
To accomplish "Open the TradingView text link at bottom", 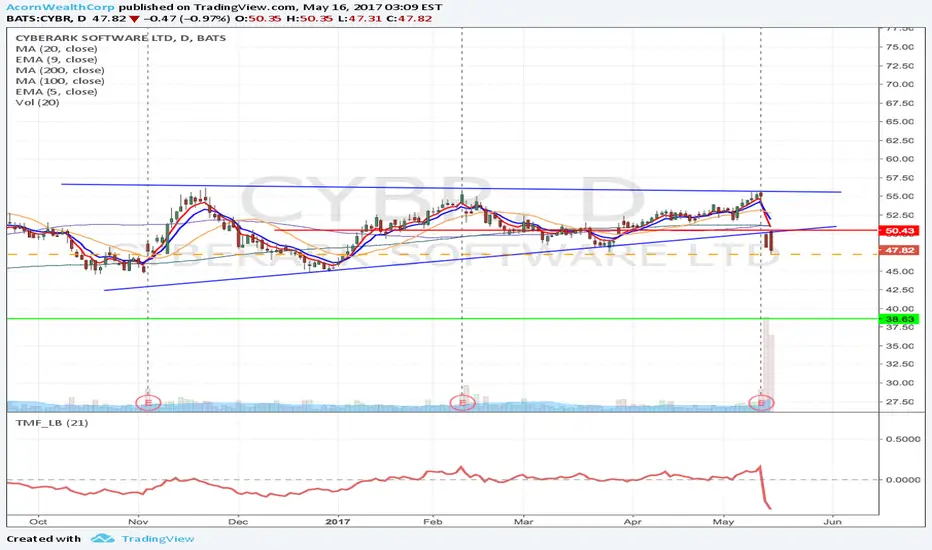I will 158,539.
